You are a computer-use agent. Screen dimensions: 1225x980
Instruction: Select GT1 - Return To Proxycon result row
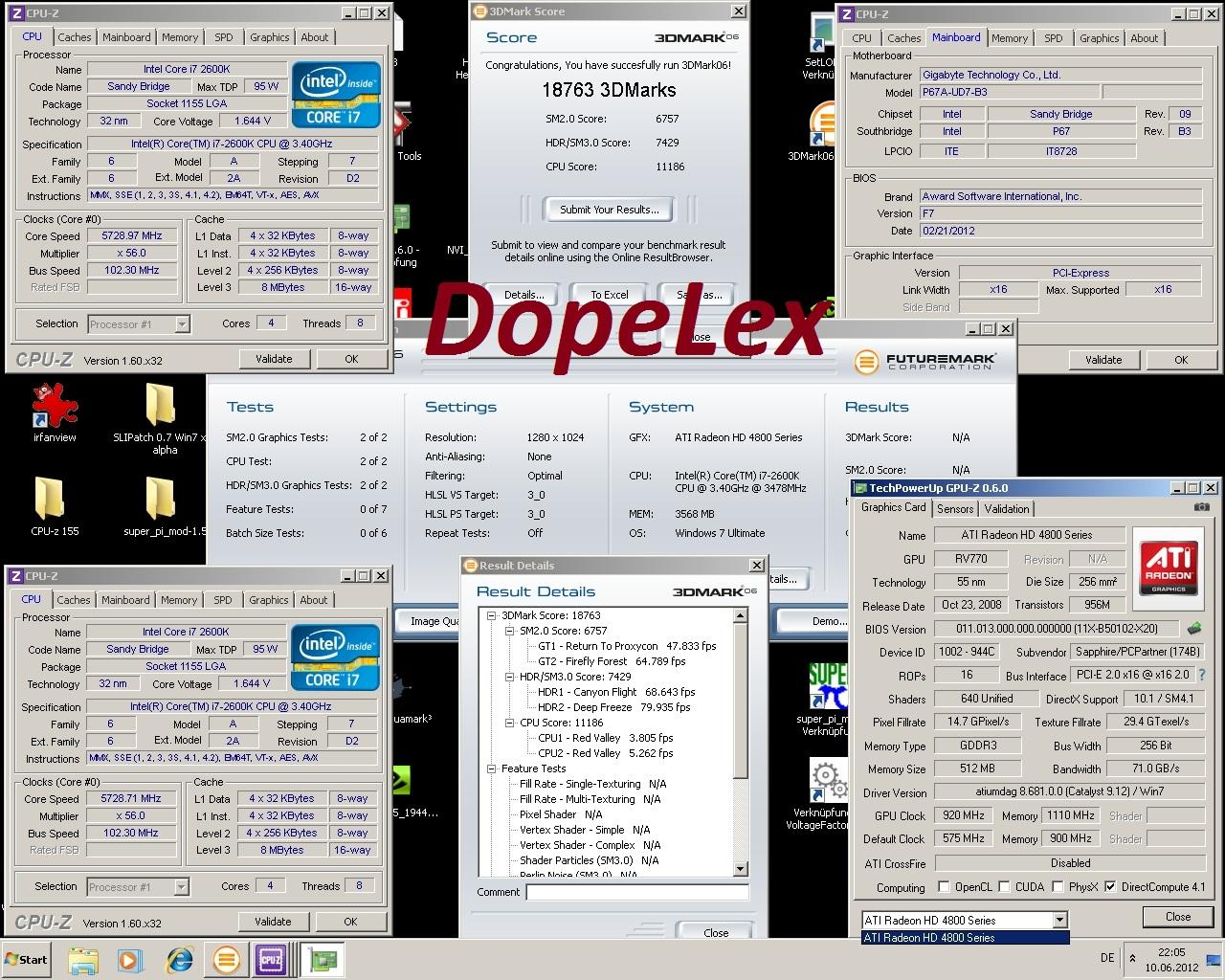click(x=627, y=646)
